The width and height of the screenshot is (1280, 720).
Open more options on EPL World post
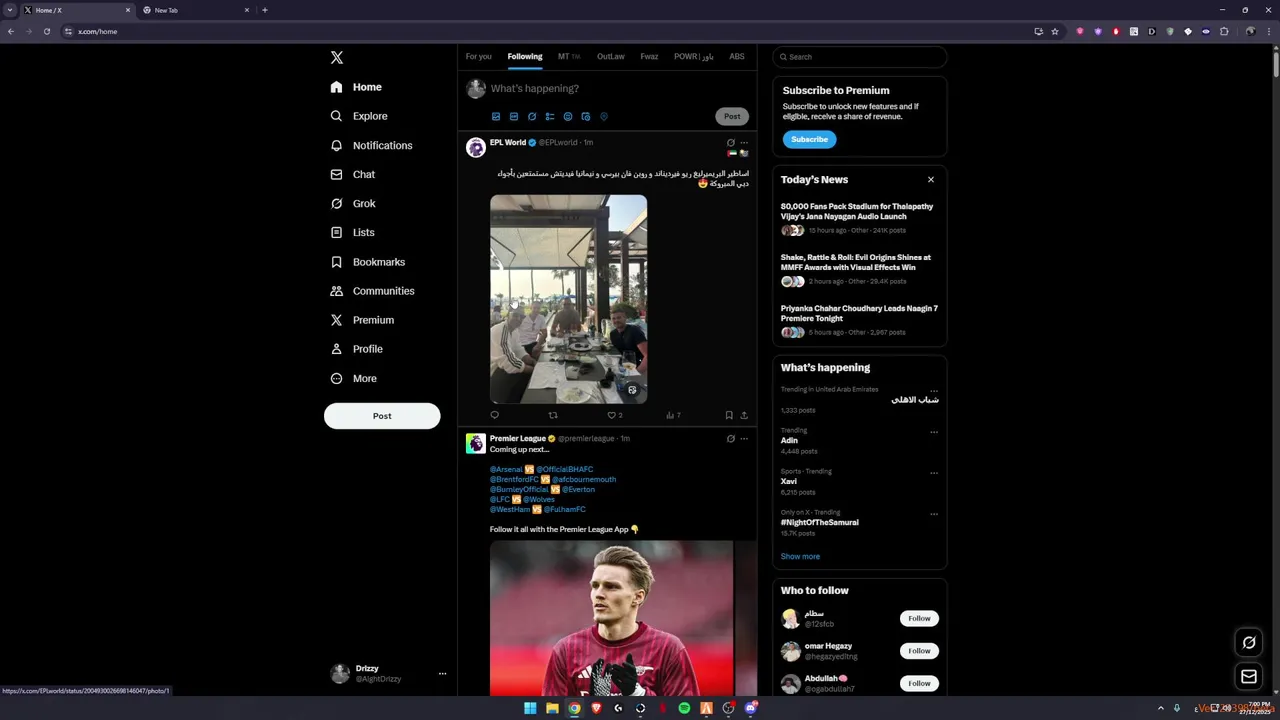744,143
